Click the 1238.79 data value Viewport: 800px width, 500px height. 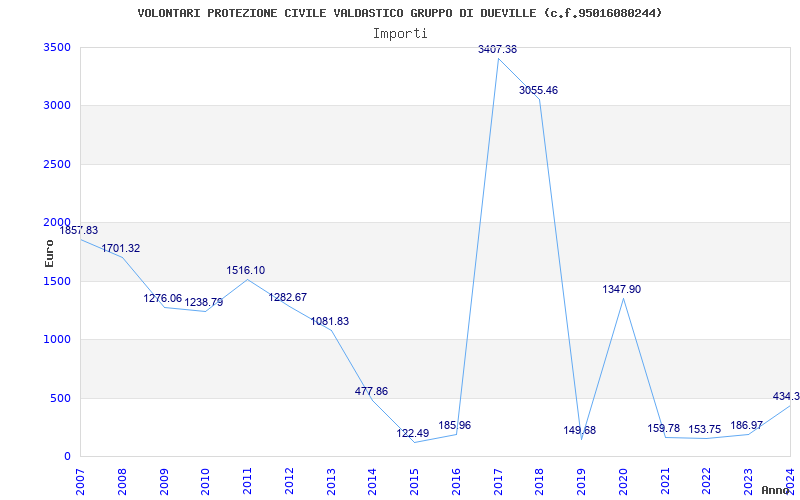pos(204,303)
